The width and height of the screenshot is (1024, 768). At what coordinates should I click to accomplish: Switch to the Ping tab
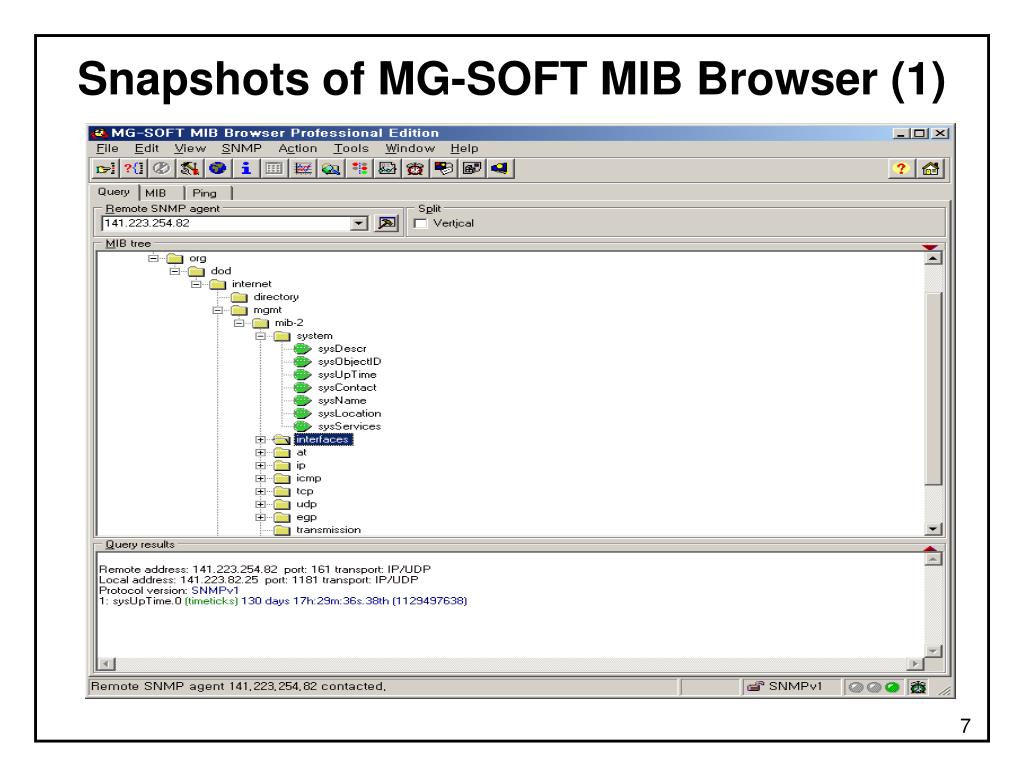(204, 193)
